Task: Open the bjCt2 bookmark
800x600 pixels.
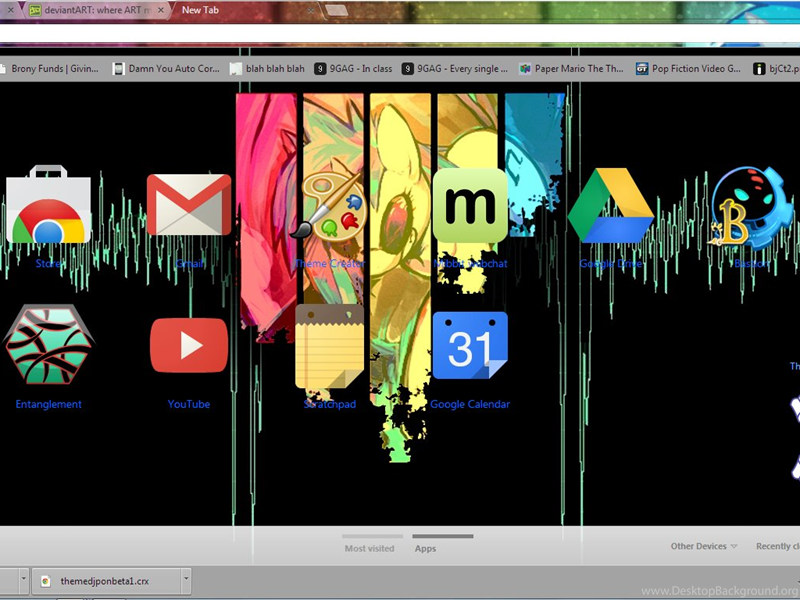Action: (776, 68)
